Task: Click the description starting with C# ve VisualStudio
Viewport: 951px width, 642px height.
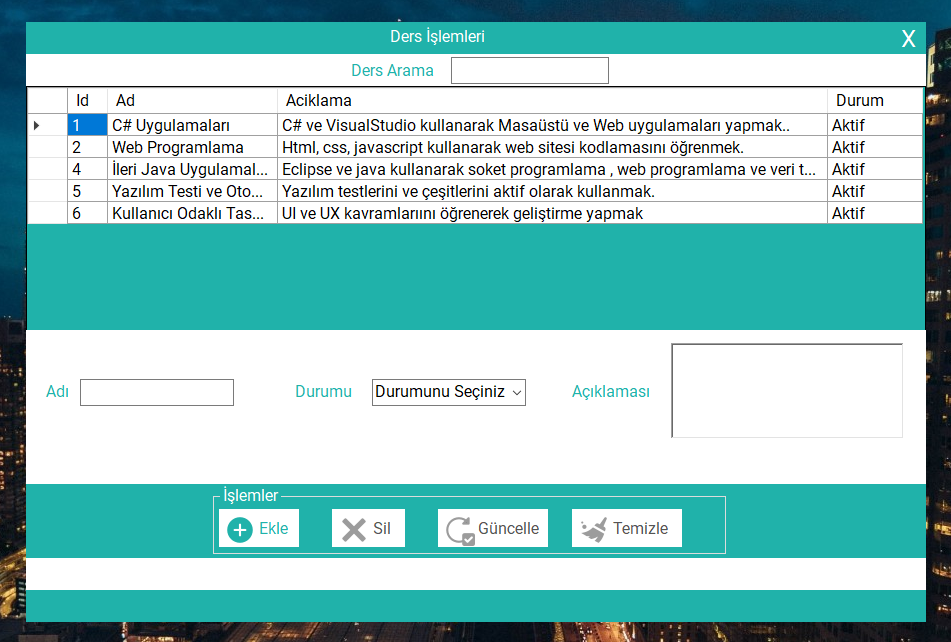Action: (x=552, y=125)
